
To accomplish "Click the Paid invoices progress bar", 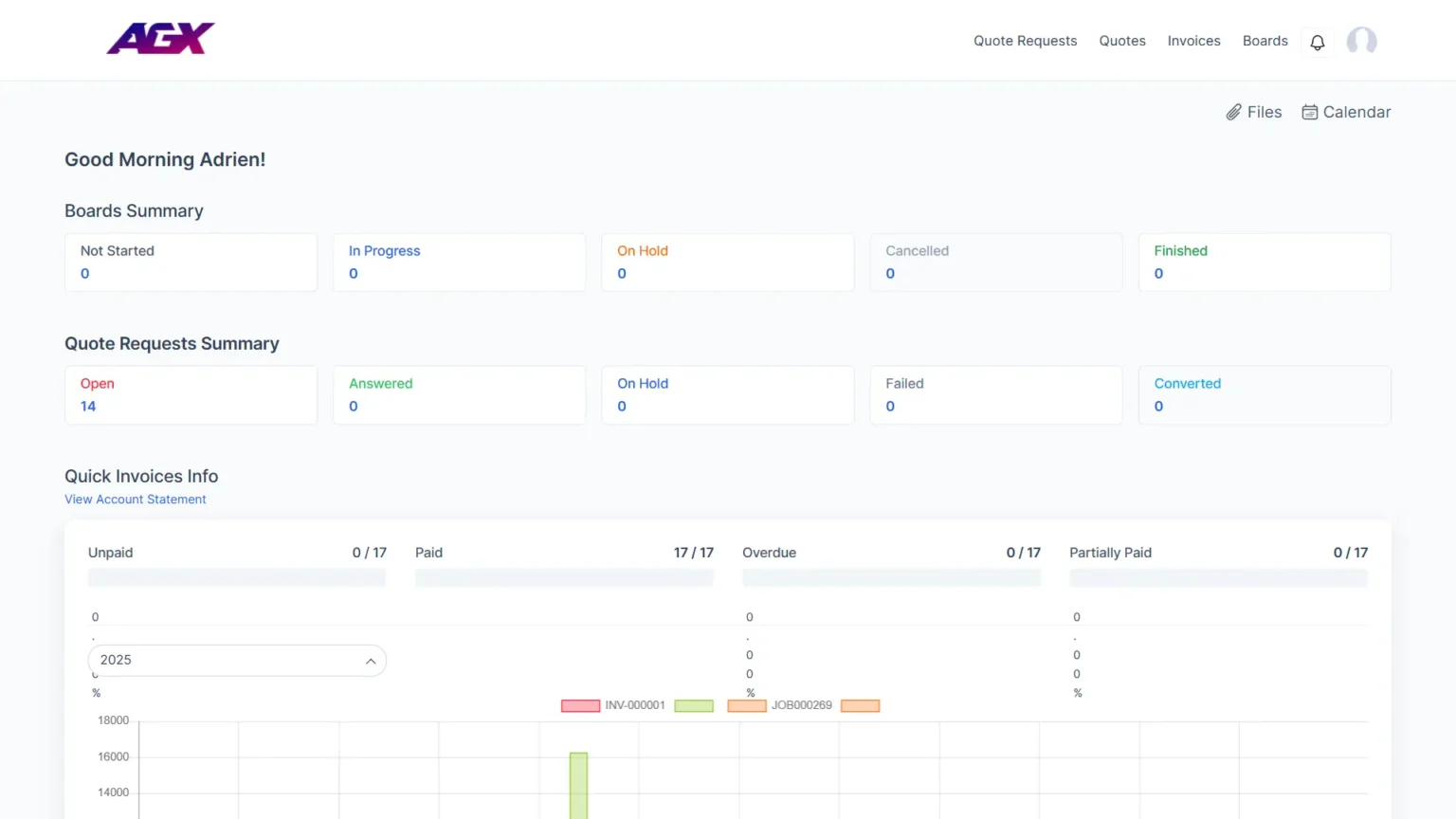I will point(564,577).
